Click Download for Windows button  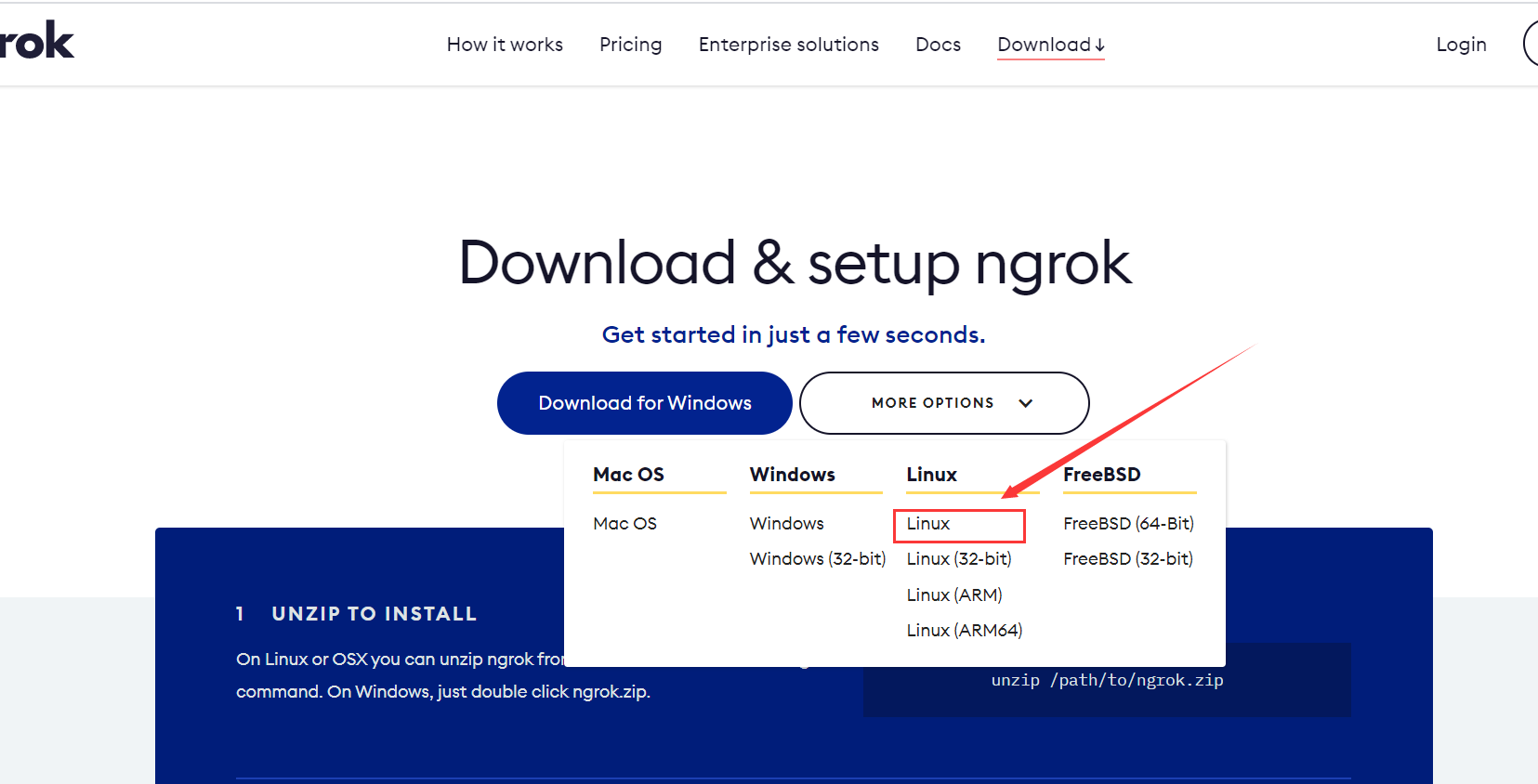[x=645, y=403]
